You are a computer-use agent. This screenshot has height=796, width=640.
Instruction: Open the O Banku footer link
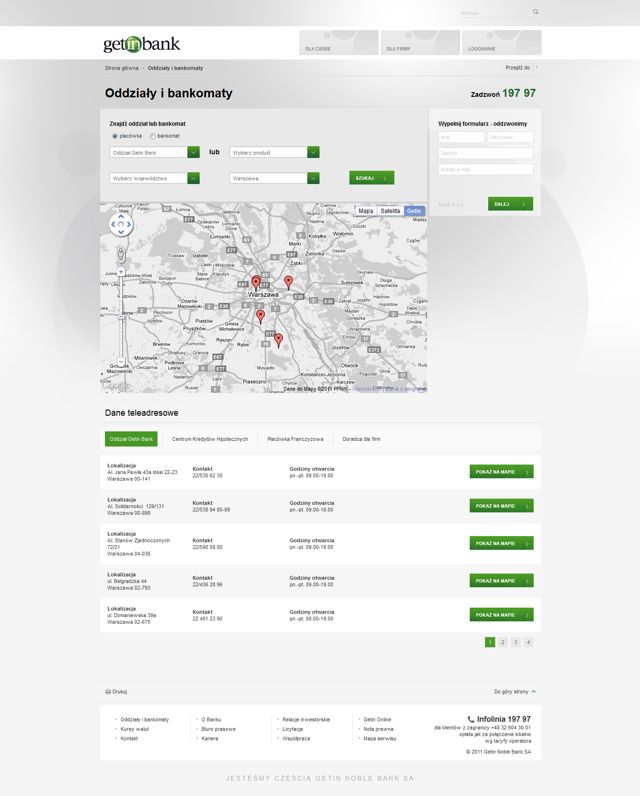pos(211,719)
